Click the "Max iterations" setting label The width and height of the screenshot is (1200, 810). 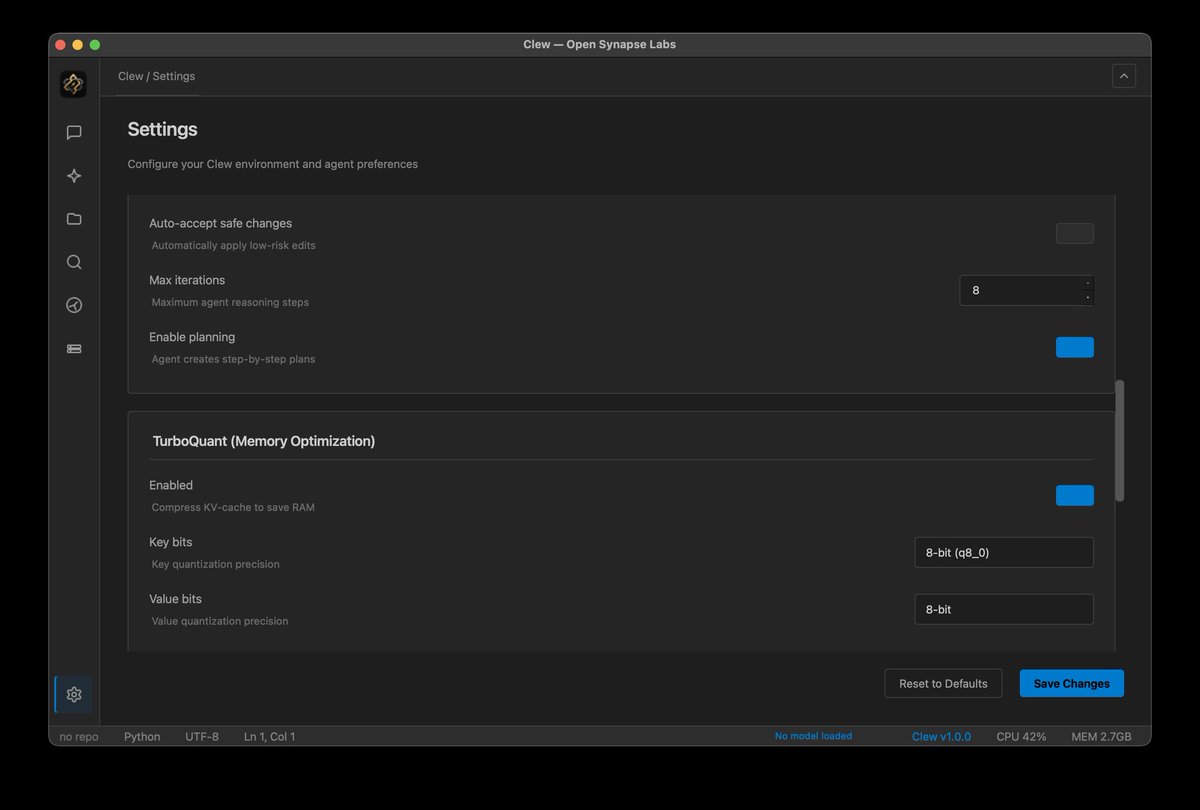(187, 280)
